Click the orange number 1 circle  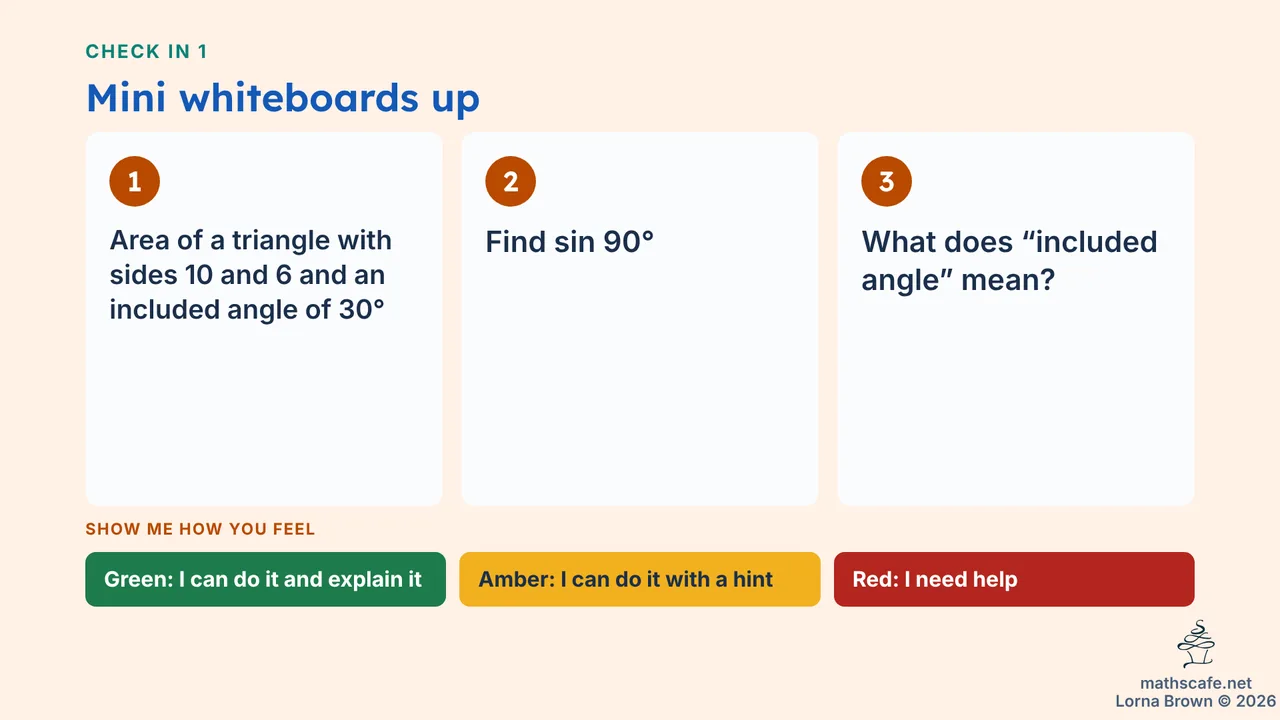coord(135,182)
